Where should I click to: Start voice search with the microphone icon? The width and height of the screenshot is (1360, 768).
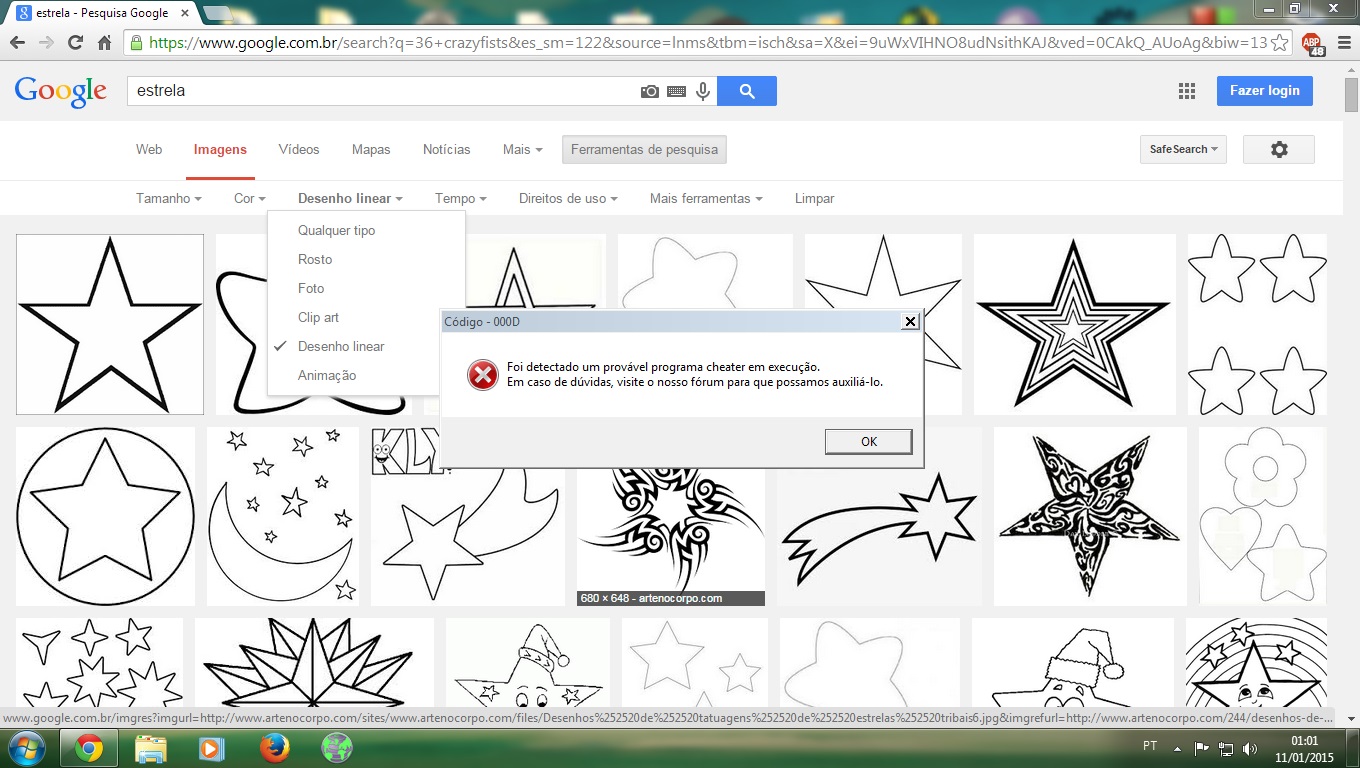tap(703, 91)
